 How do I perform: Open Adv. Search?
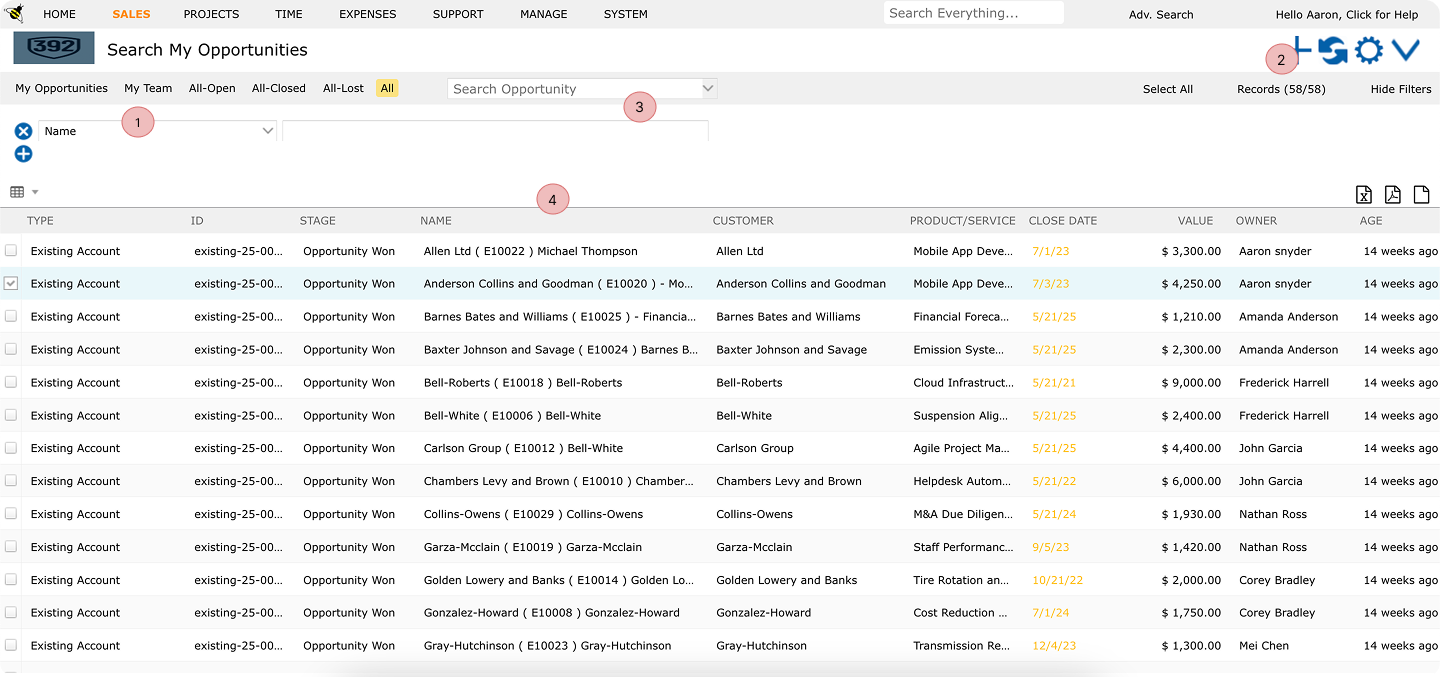pyautogui.click(x=1161, y=15)
